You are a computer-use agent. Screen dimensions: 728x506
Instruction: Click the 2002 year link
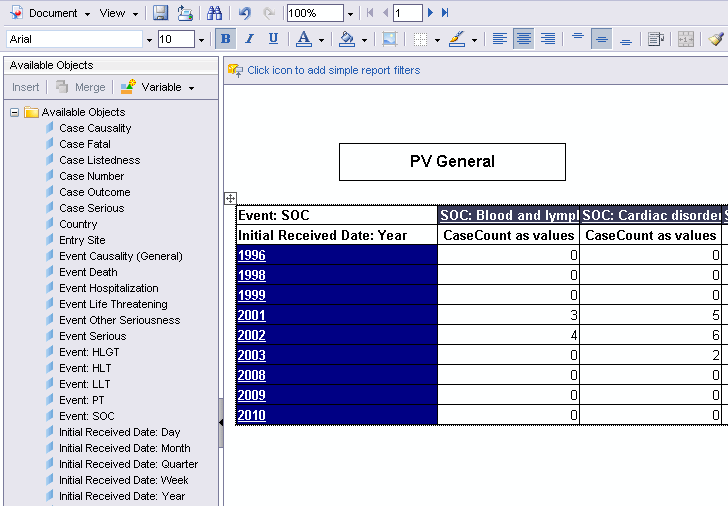click(x=251, y=335)
